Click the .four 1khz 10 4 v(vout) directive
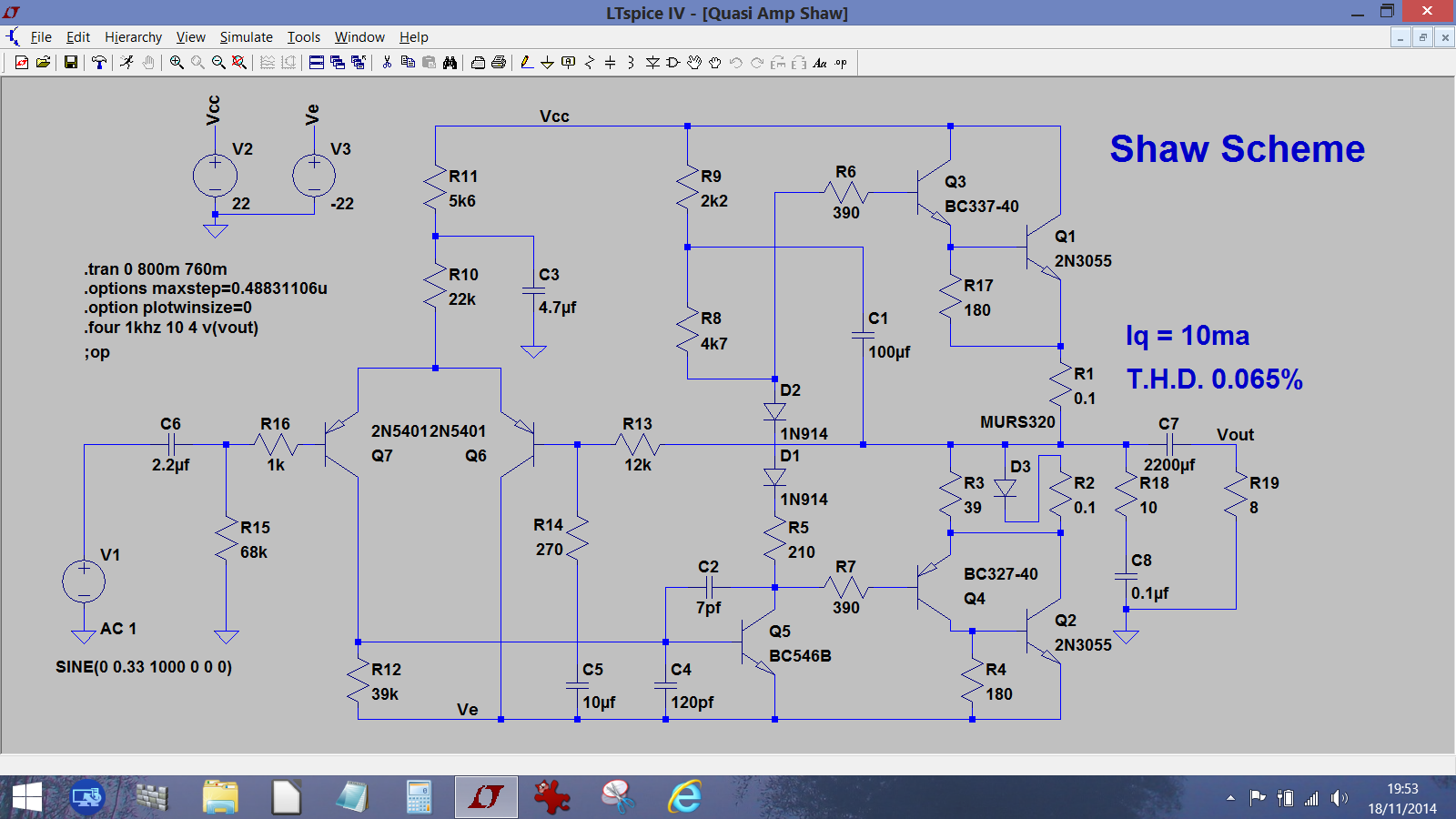 coord(171,328)
